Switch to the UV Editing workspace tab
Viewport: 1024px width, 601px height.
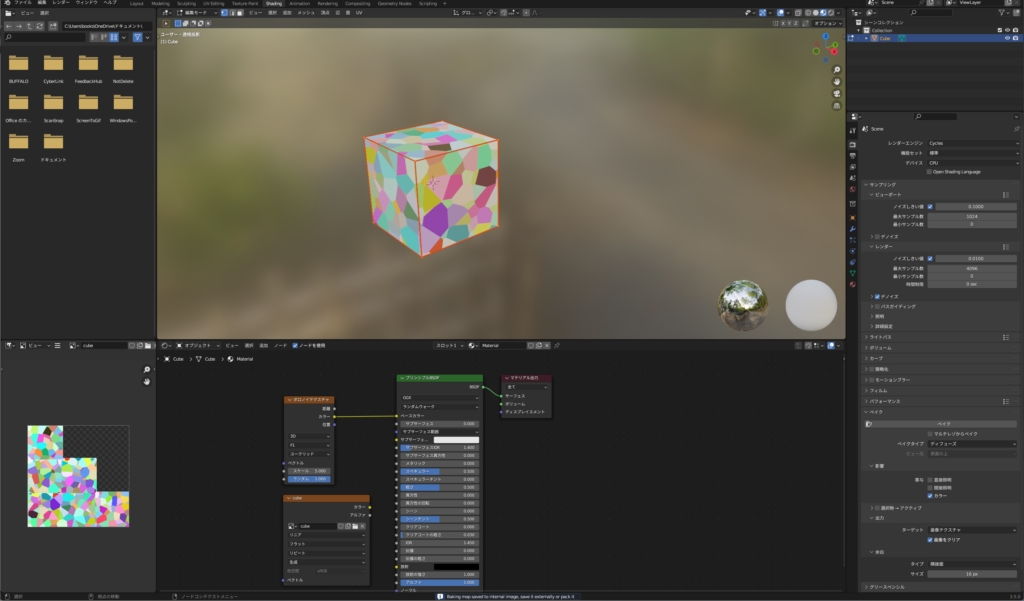(214, 3)
